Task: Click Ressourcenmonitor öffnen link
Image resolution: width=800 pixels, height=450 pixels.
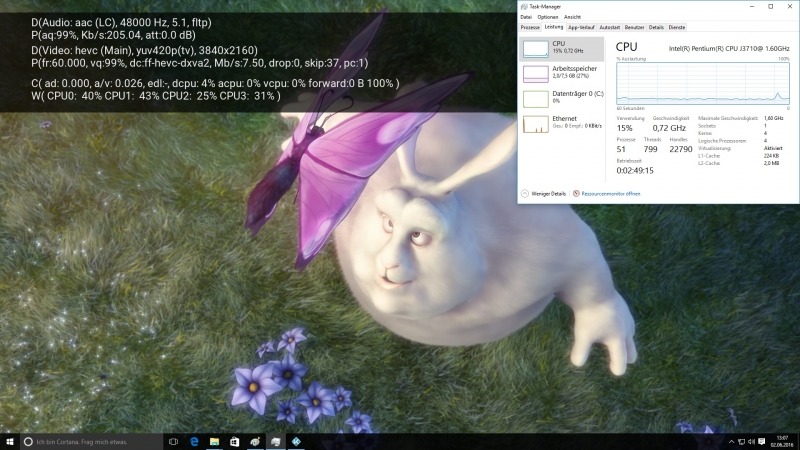Action: tap(611, 194)
